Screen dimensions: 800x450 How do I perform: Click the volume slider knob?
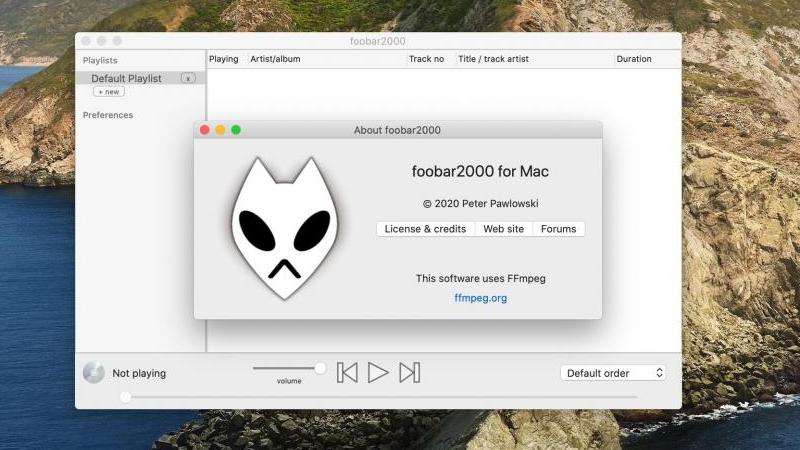tap(320, 368)
